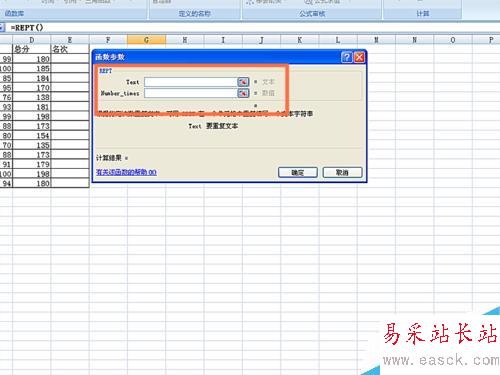This screenshot has width=500, height=375.
Task: Open the help link for this function
Action: click(126, 172)
